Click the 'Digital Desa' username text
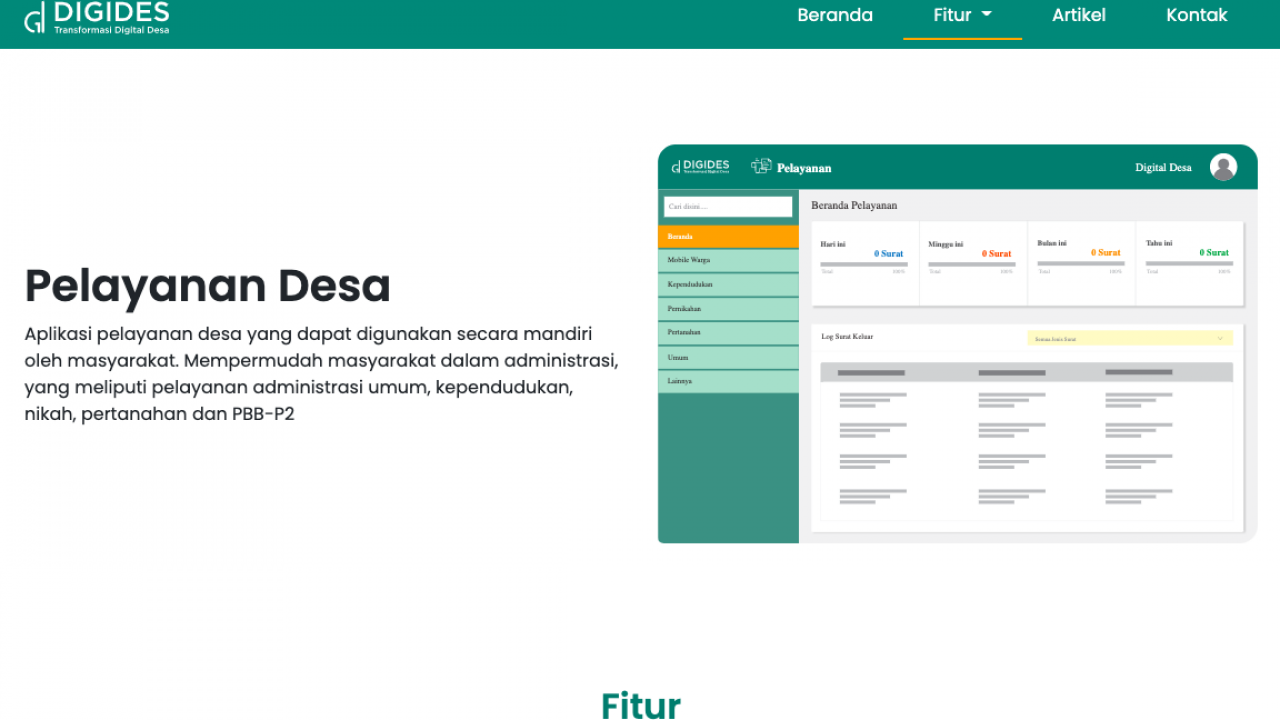The image size is (1280, 720). 1163,168
